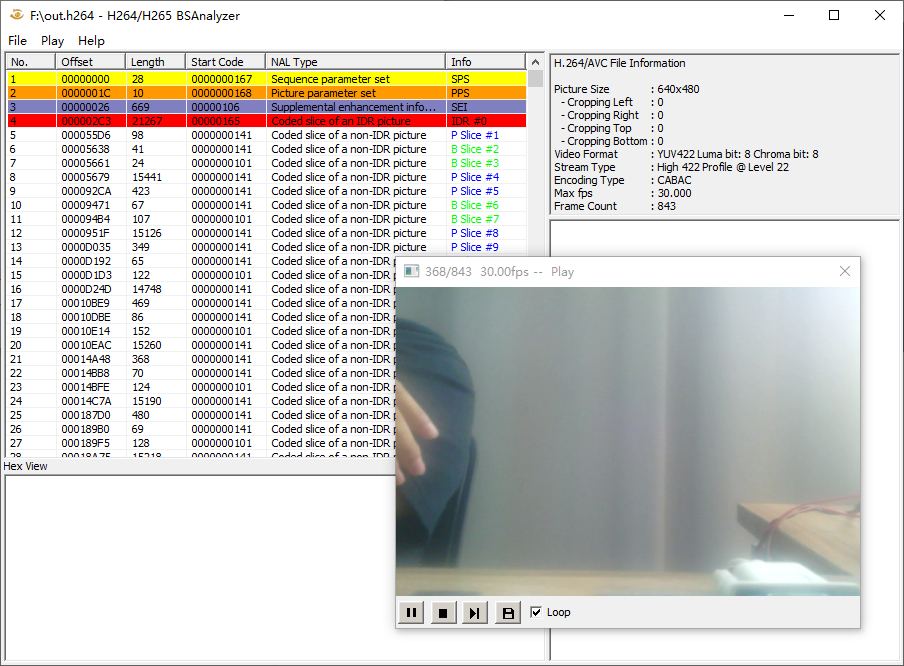Save the current frame with the floppy icon
The width and height of the screenshot is (904, 666).
[x=507, y=612]
